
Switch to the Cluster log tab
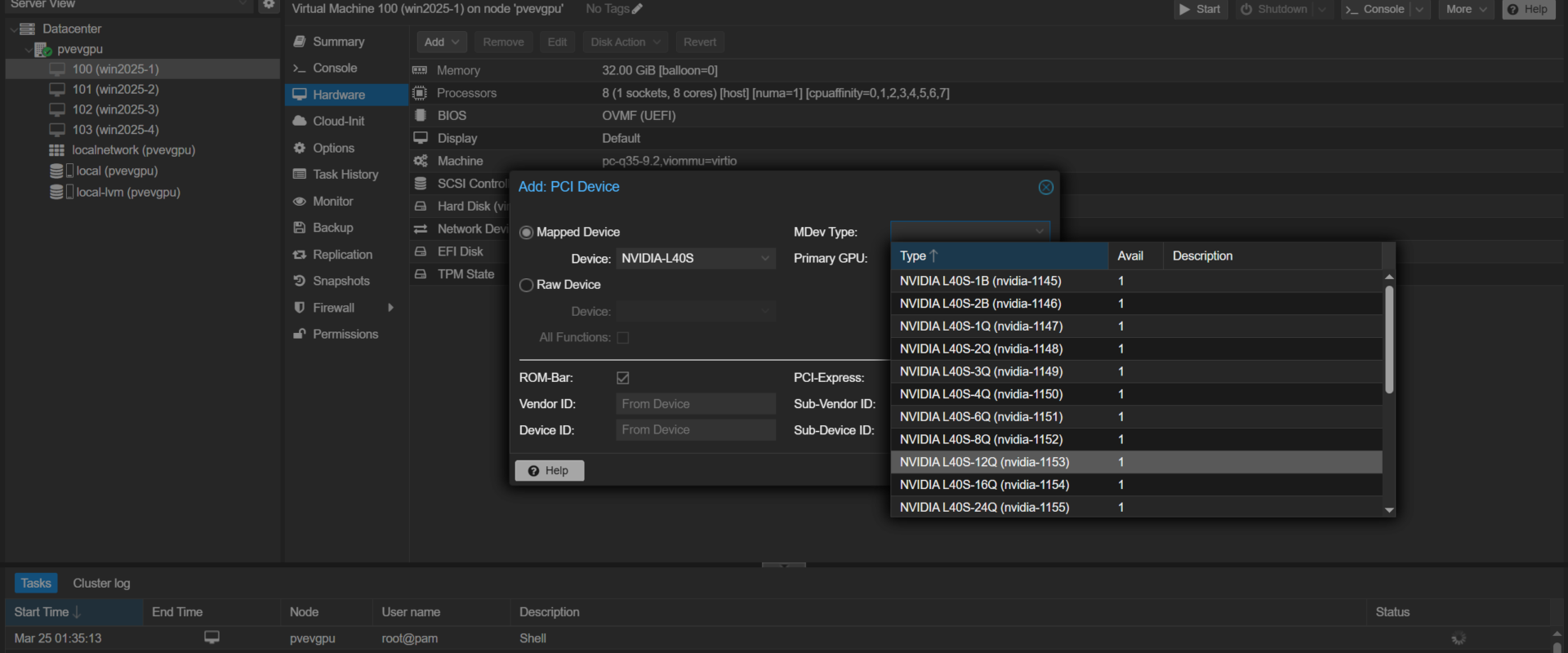point(101,583)
